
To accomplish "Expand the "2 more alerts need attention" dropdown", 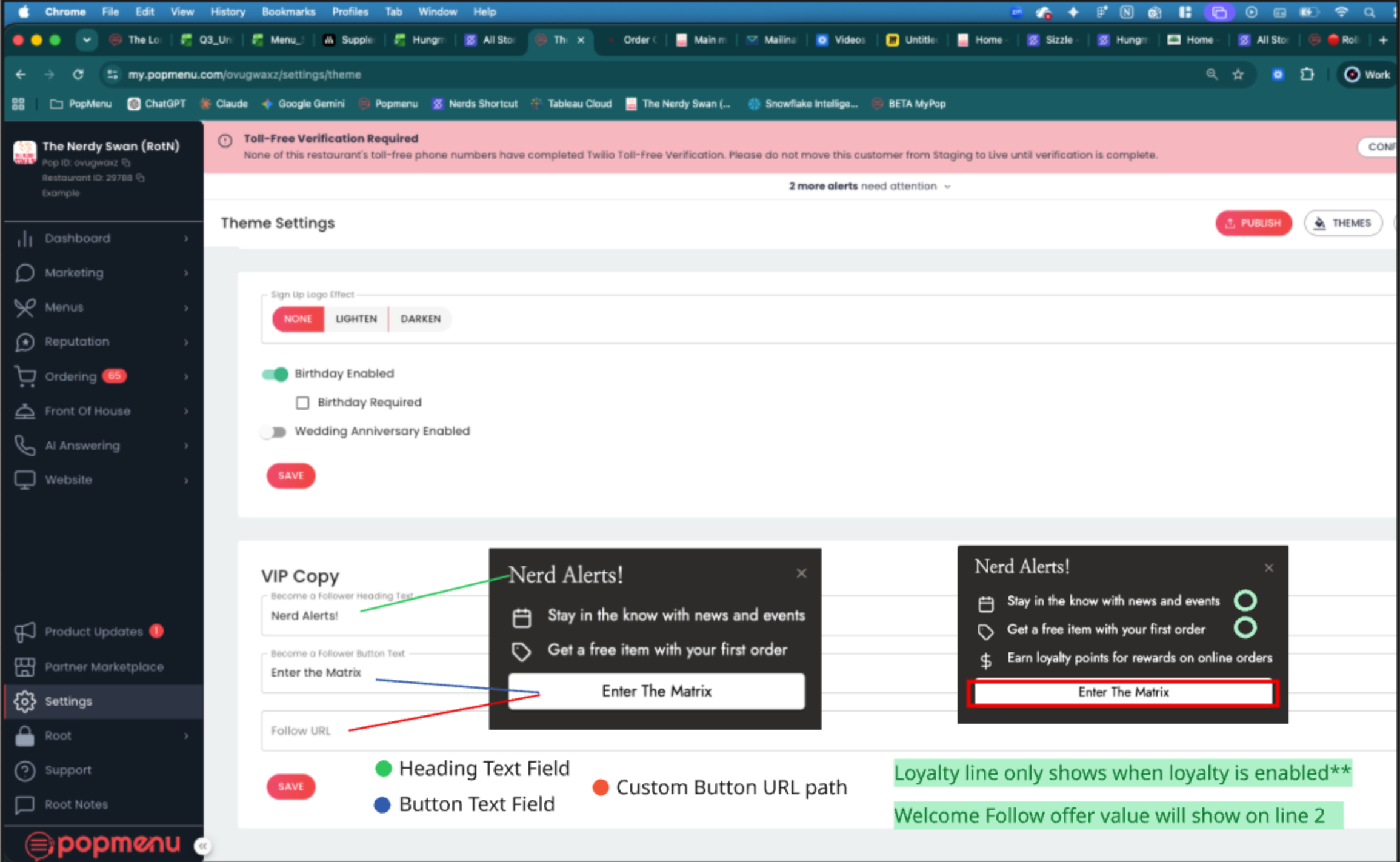I will click(870, 186).
